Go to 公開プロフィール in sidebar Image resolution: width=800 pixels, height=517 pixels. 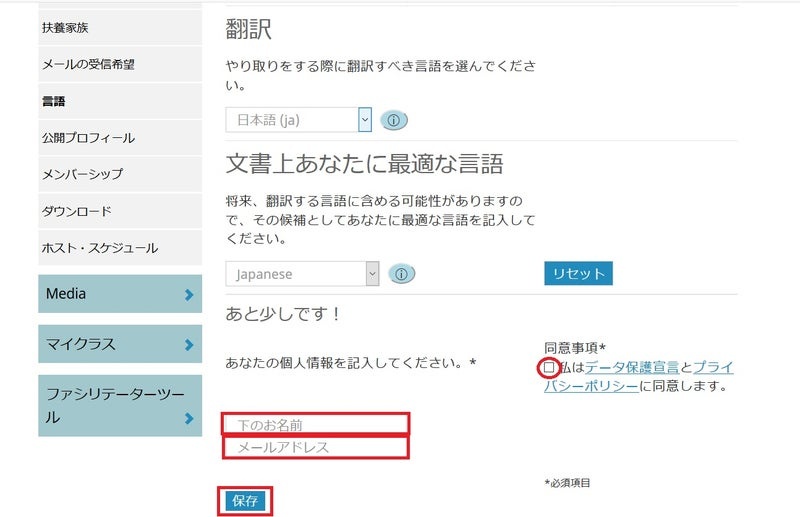(88, 138)
